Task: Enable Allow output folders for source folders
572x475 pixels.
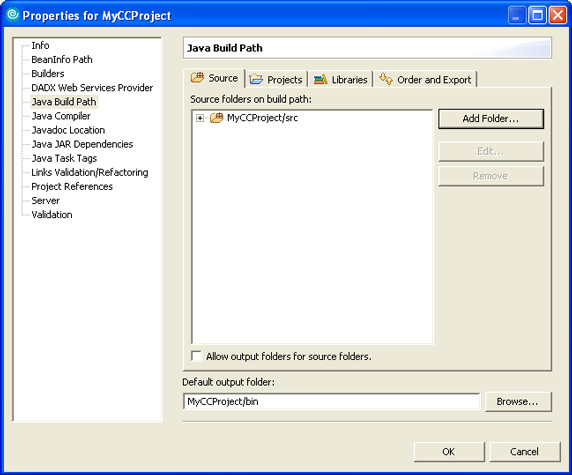Action: point(196,356)
